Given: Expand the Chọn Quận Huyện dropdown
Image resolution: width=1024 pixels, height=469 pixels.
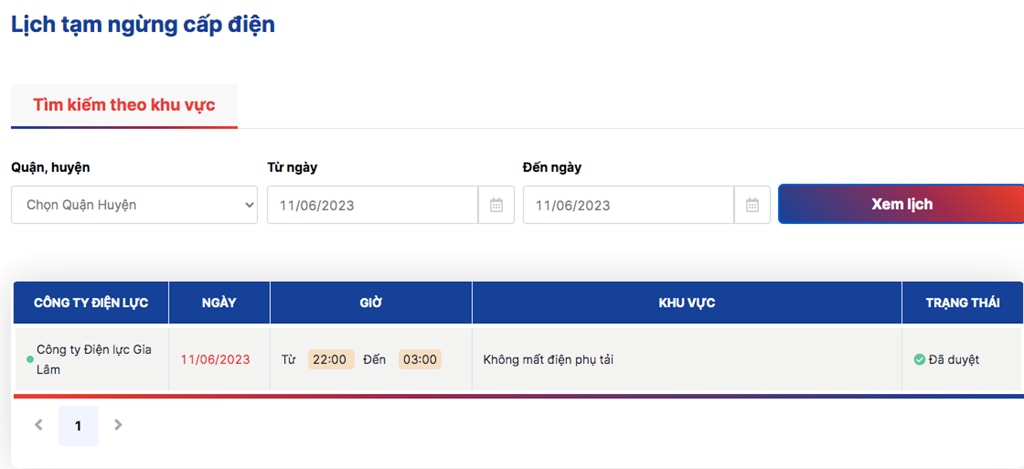Looking at the screenshot, I should 135,205.
